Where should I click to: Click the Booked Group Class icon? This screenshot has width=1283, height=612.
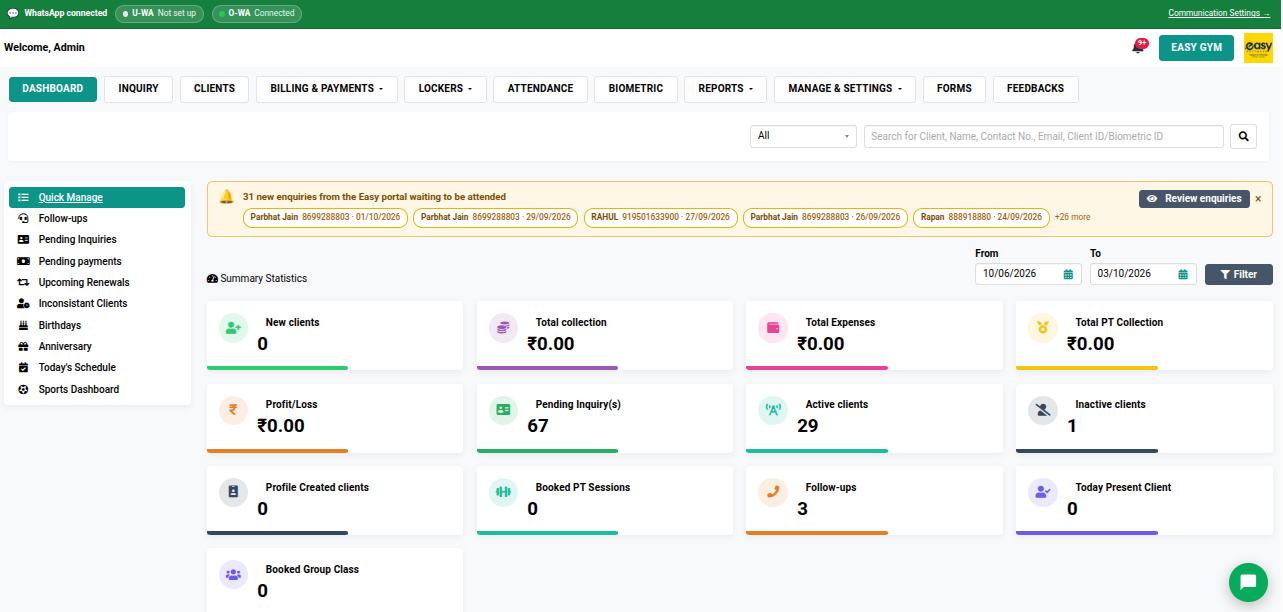233,574
